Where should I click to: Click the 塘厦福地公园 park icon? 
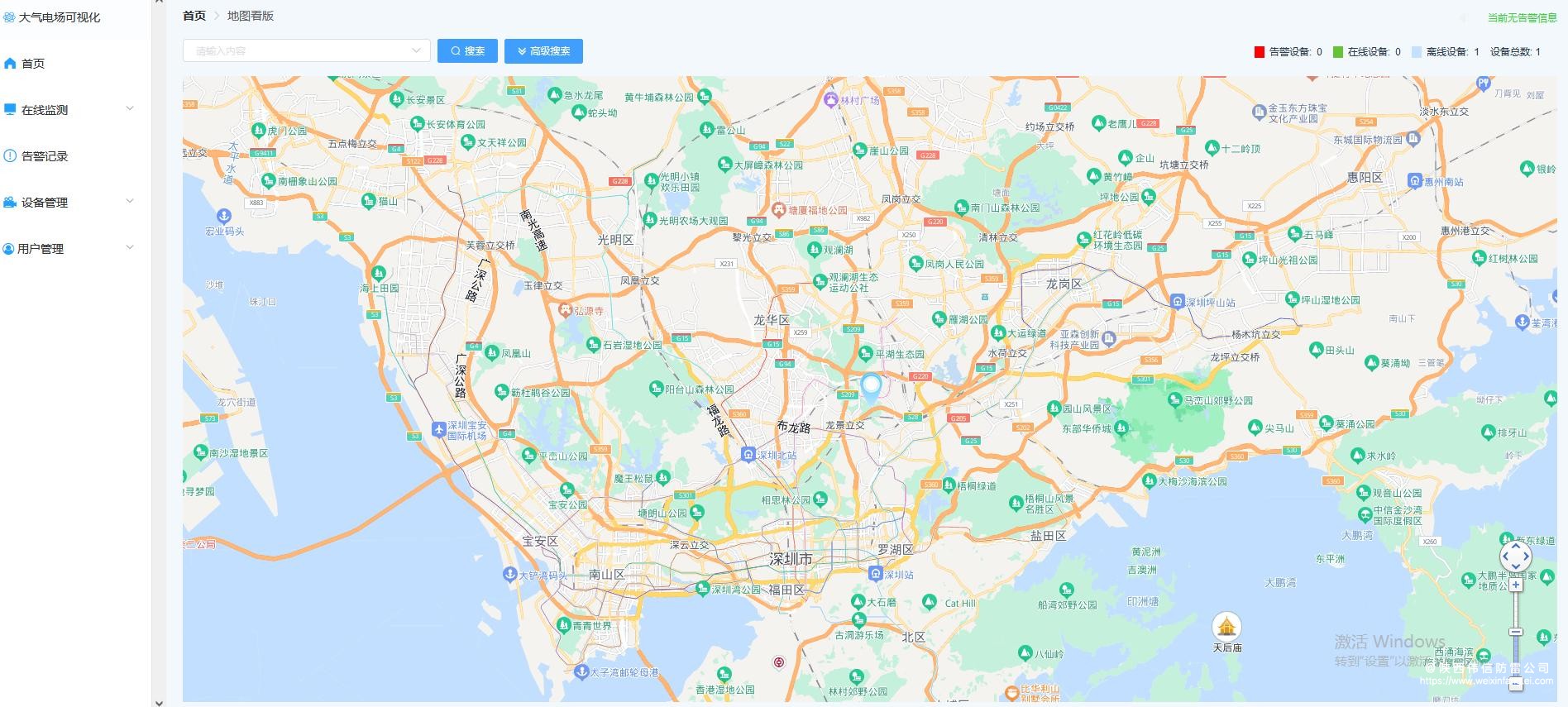click(x=778, y=209)
